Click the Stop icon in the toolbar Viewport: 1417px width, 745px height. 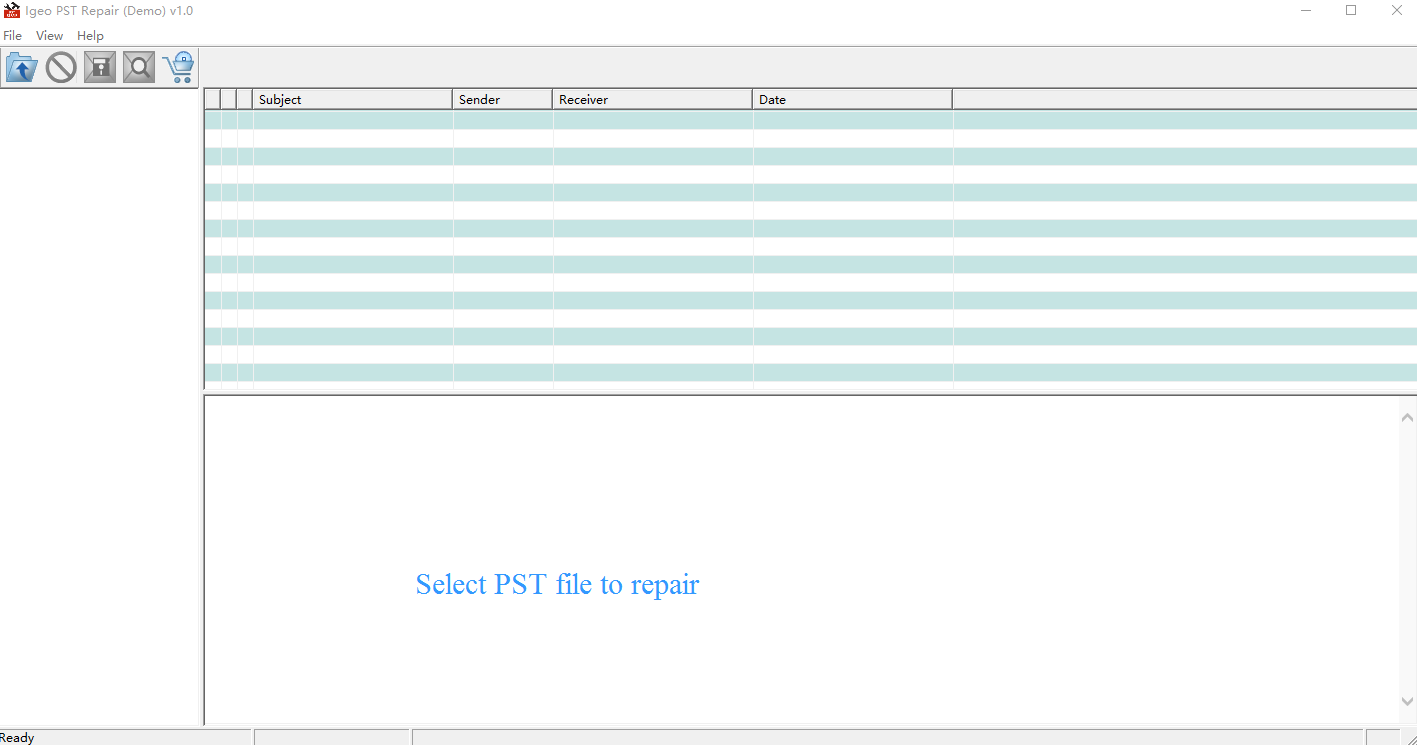[61, 68]
